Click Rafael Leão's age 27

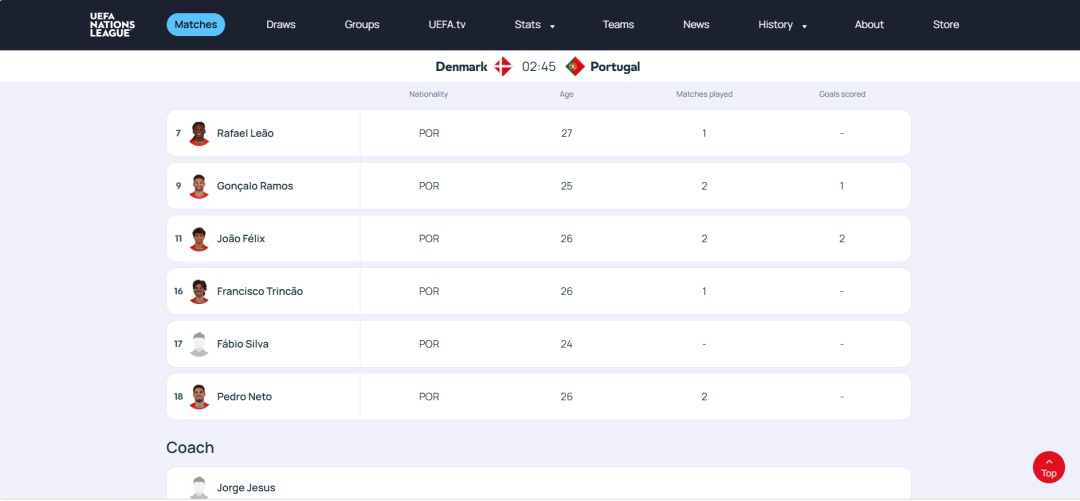point(566,133)
